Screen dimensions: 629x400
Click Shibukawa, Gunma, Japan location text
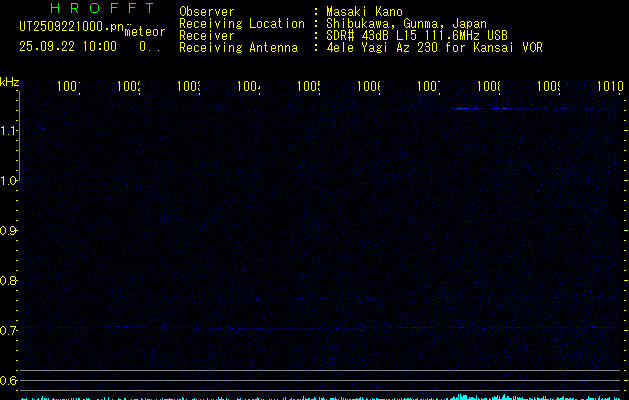click(407, 24)
